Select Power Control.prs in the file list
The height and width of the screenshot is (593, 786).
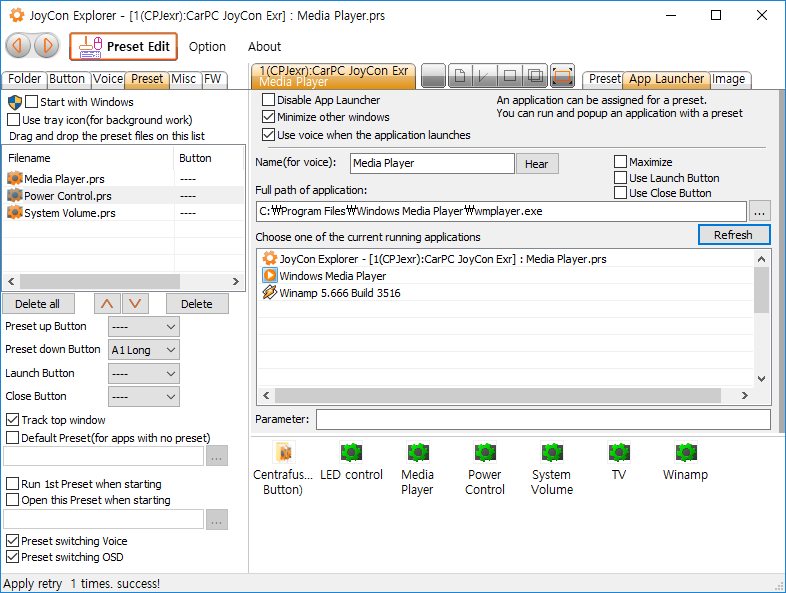coord(123,196)
